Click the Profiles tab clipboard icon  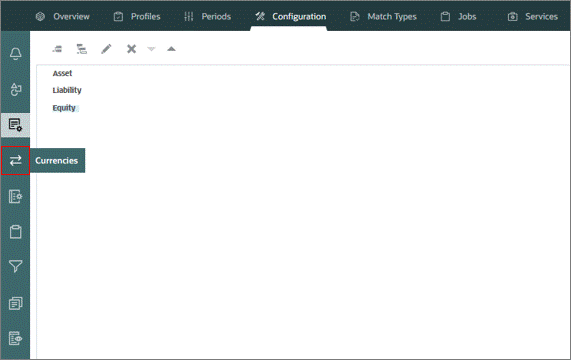pos(118,16)
